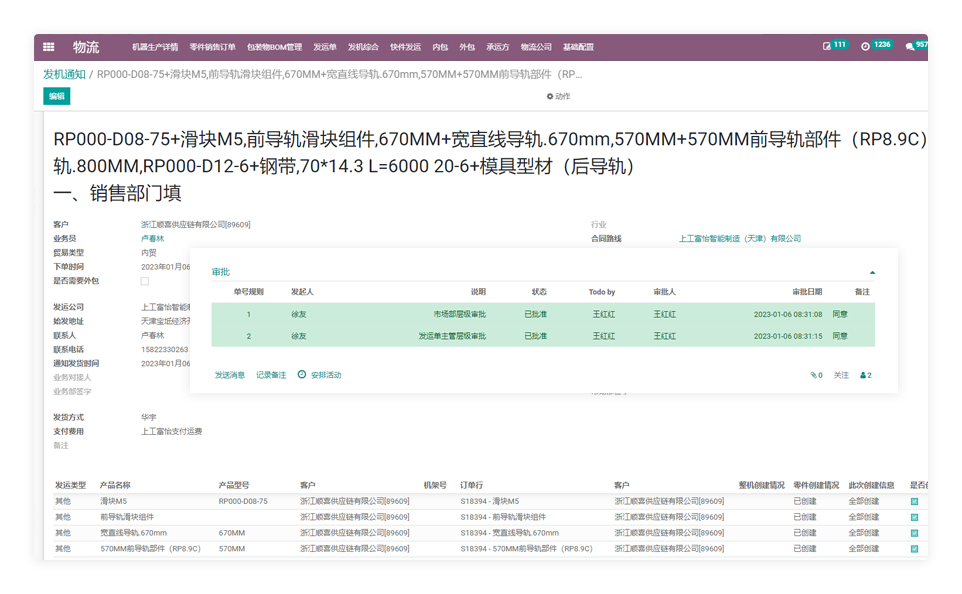This screenshot has width=962, height=594.
Task: Click the 发送消息 link
Action: 229,375
